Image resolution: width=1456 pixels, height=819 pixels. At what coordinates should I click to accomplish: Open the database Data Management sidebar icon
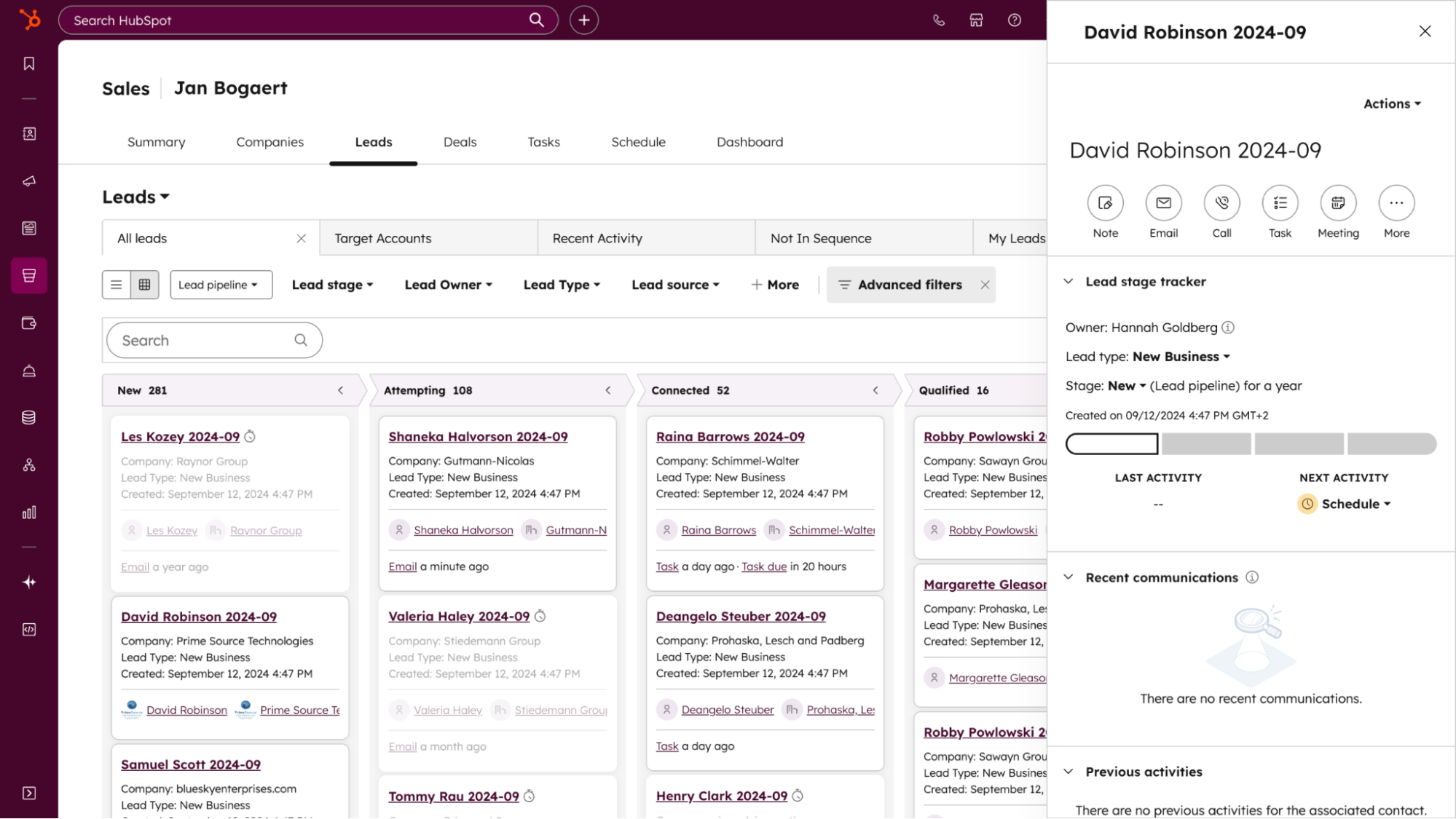[x=29, y=418]
